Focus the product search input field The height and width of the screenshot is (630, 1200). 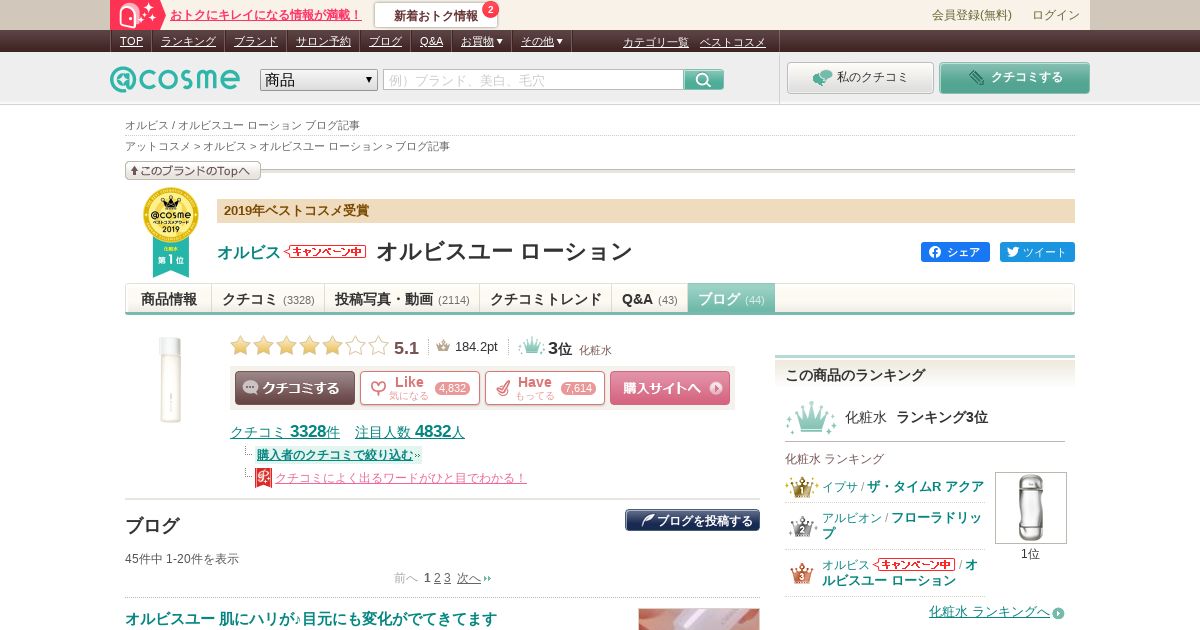[x=533, y=80]
